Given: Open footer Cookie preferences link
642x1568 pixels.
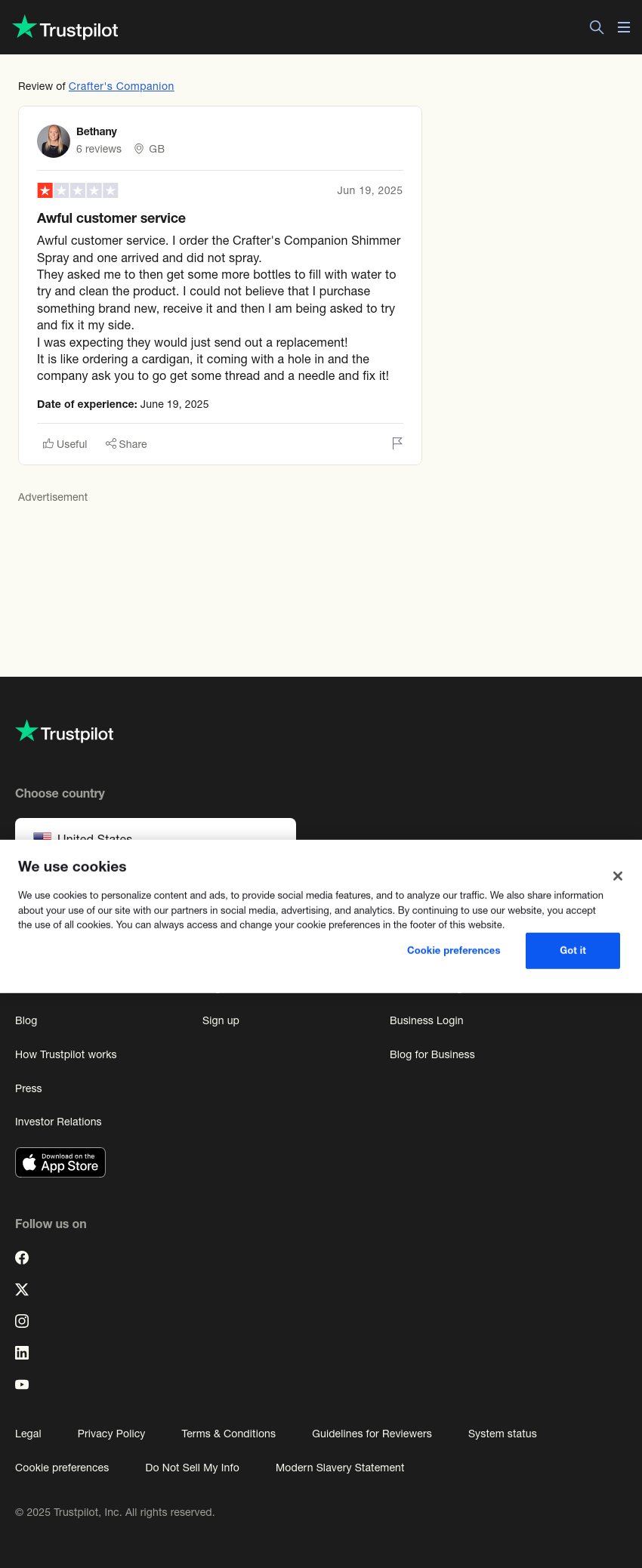Looking at the screenshot, I should [x=62, y=1468].
